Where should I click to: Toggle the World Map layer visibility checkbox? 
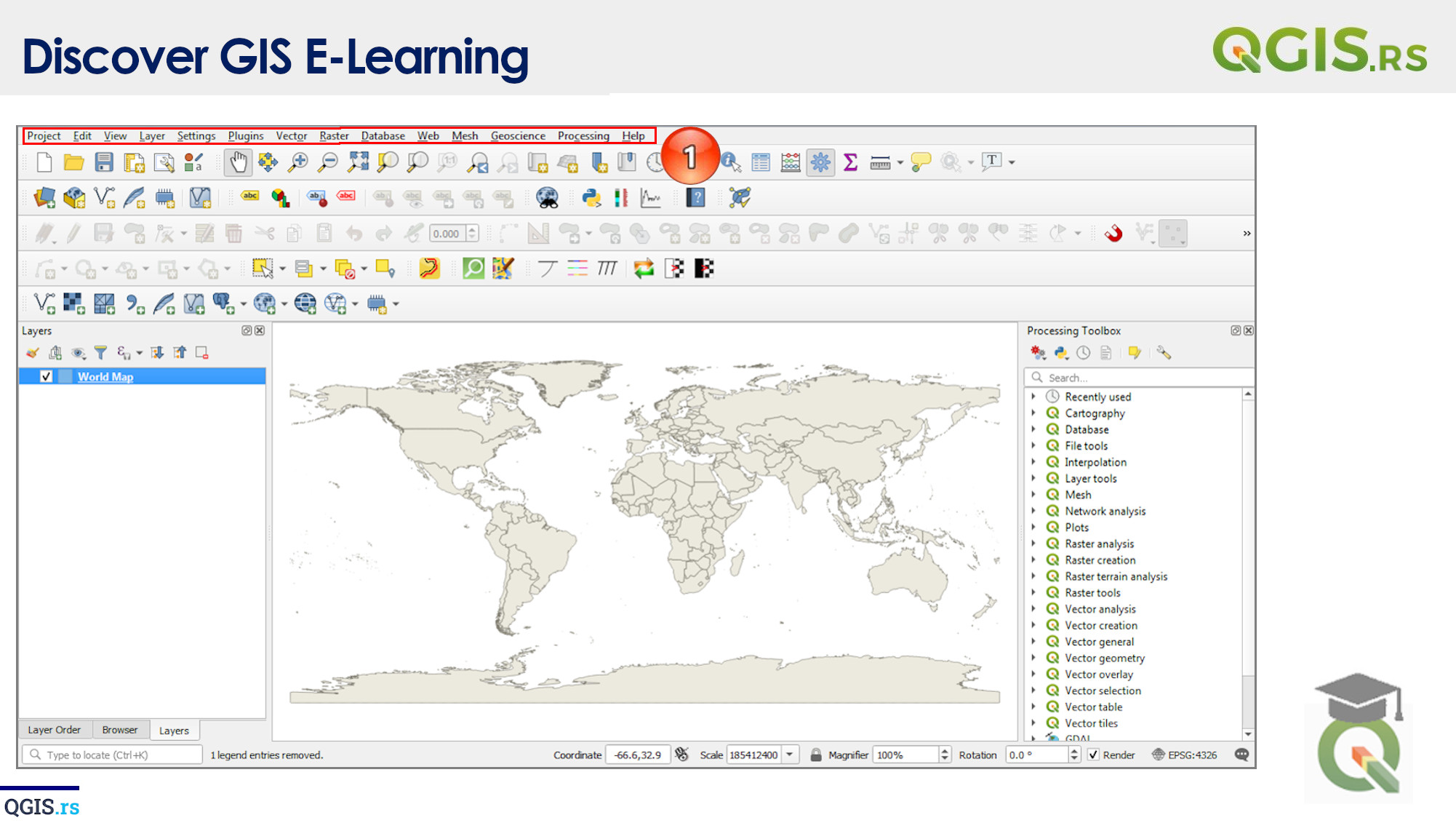(x=46, y=377)
